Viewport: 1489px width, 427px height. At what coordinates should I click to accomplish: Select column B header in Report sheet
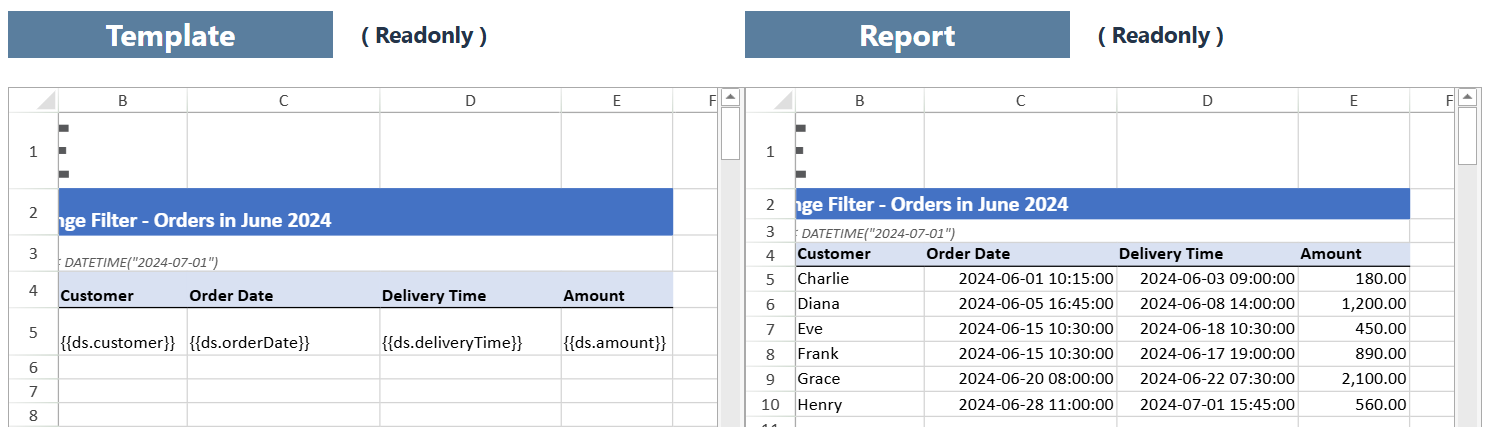[x=860, y=100]
